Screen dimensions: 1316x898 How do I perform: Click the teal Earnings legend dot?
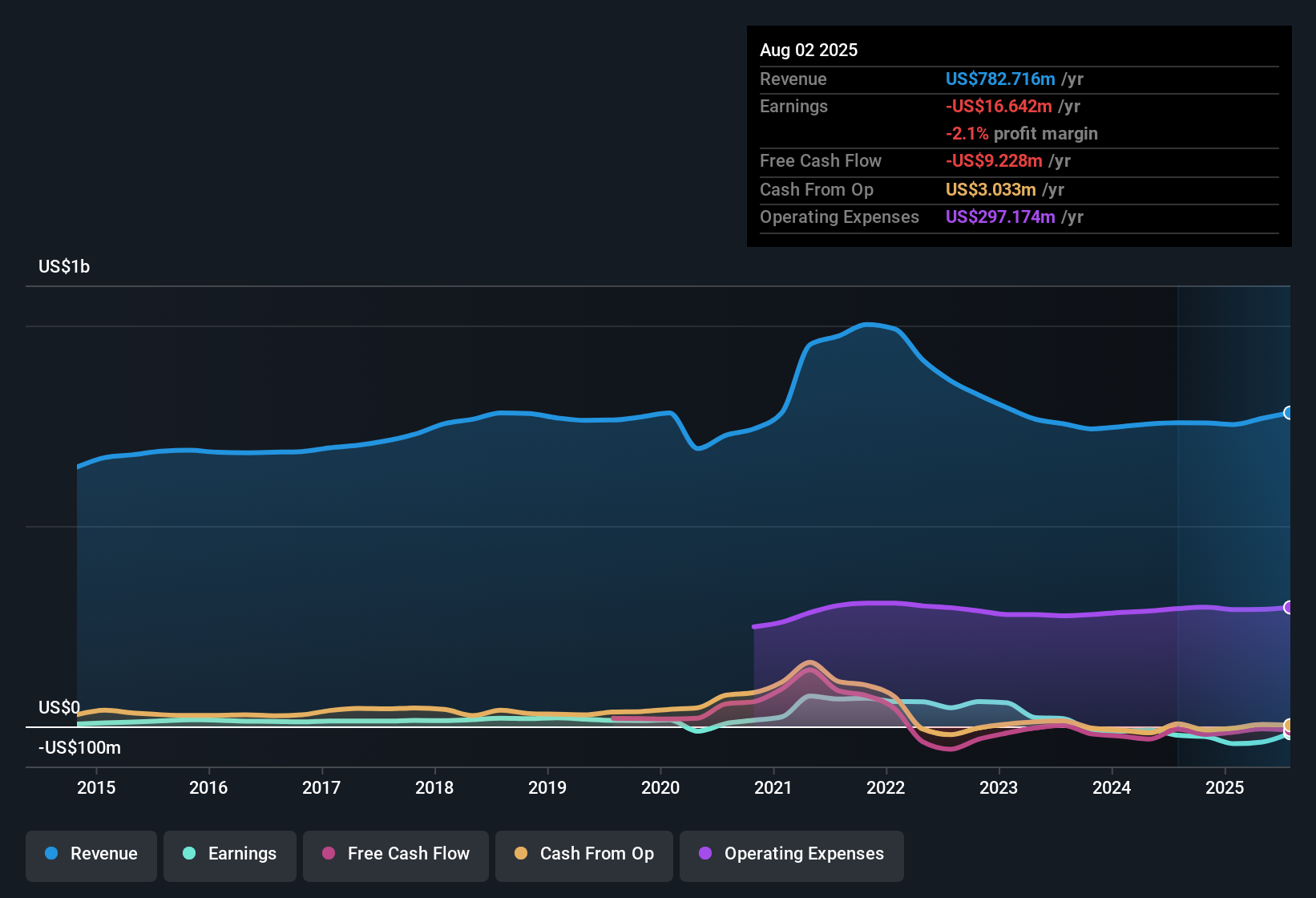[189, 854]
